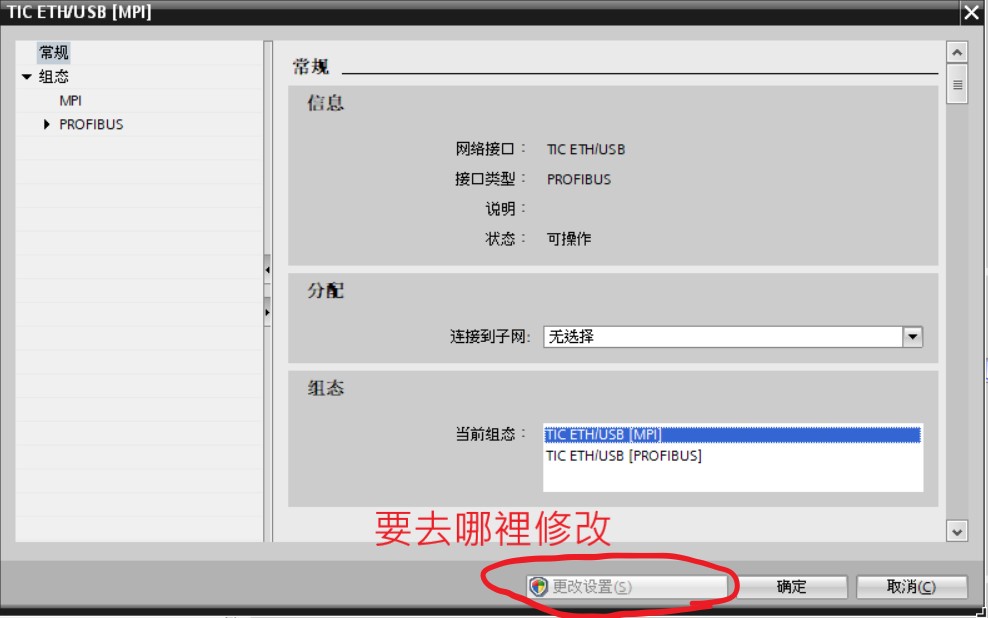Click the 无选择 combo box field
Screen dimensions: 988x618
[x=722, y=337]
